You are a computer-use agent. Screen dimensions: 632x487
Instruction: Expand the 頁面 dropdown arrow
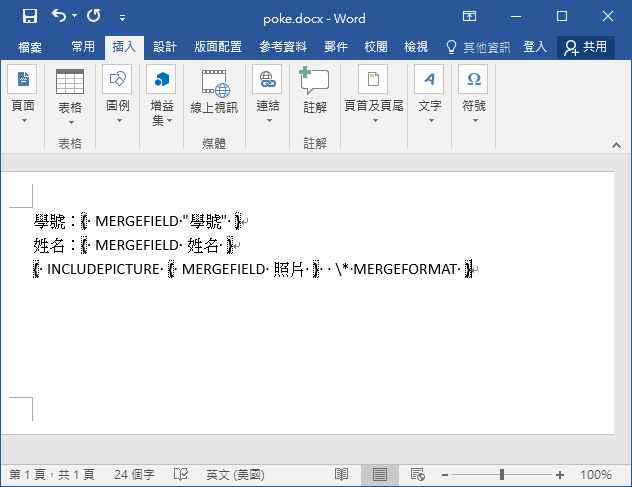coord(24,121)
